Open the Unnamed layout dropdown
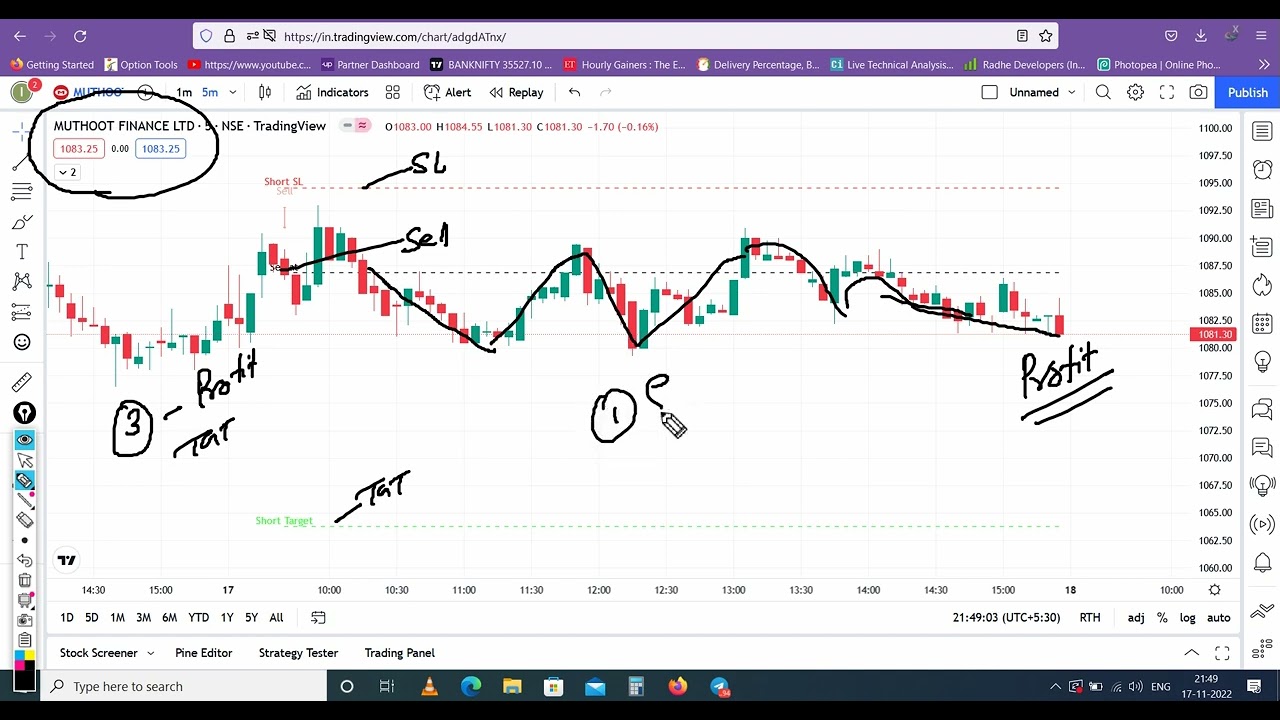Image resolution: width=1280 pixels, height=720 pixels. click(1042, 92)
